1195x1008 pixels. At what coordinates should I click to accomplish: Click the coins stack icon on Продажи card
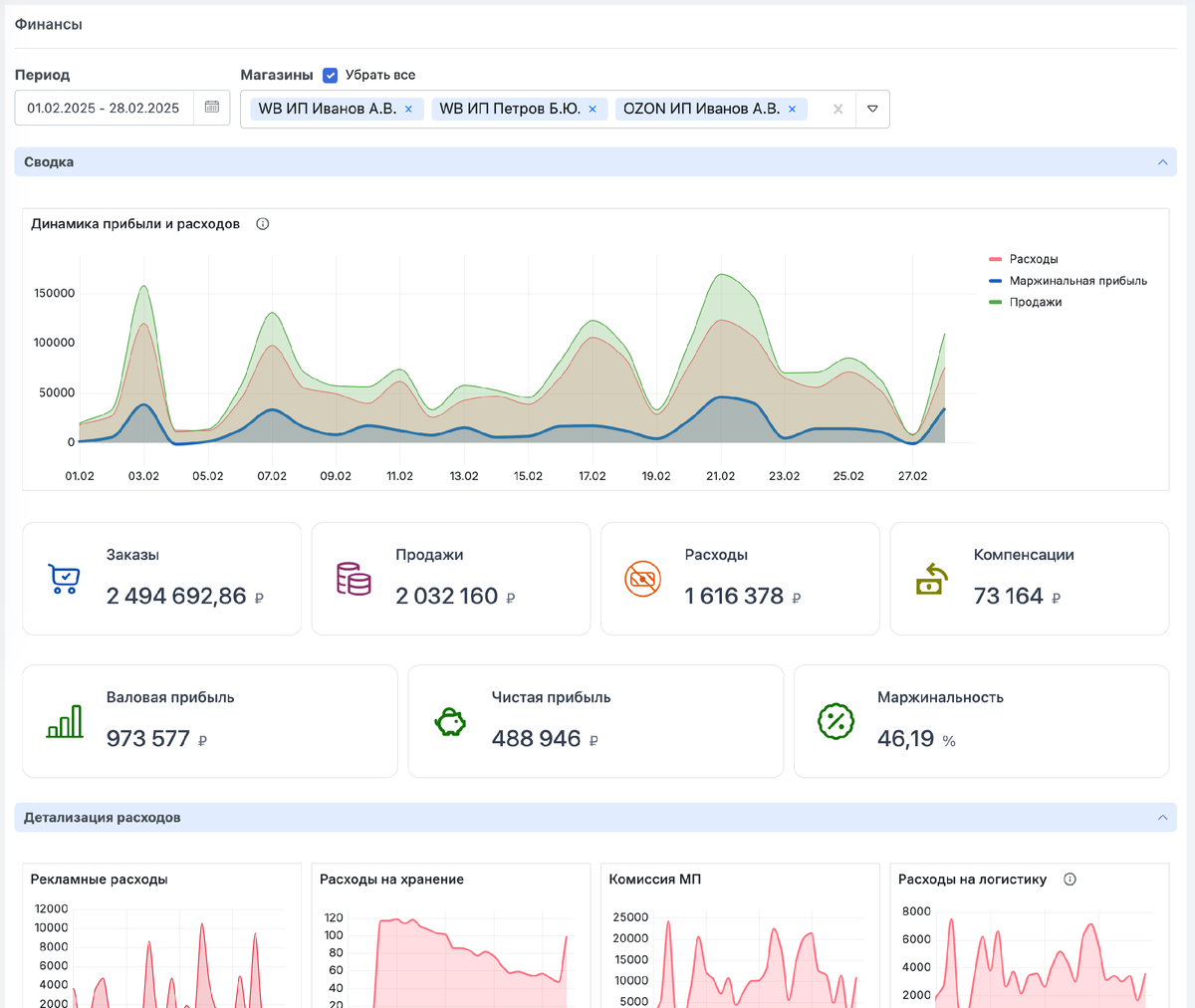(x=354, y=579)
